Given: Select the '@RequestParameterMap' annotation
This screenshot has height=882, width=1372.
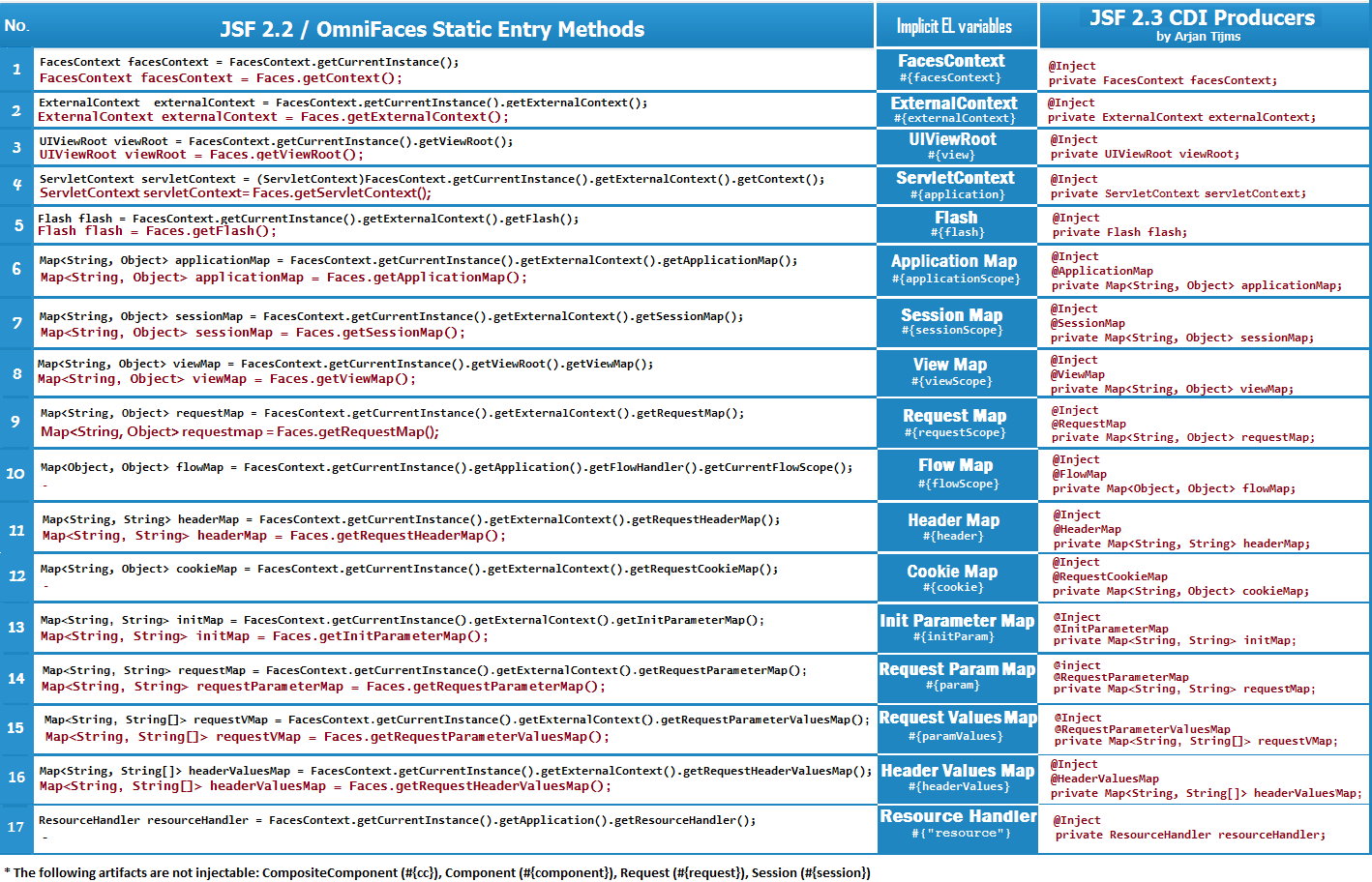Looking at the screenshot, I should [1121, 677].
